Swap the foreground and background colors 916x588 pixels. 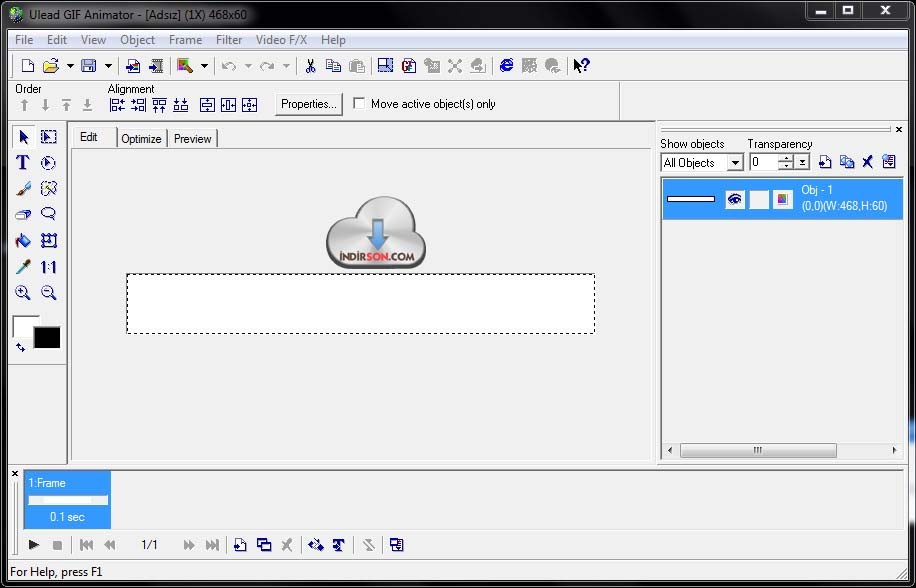click(20, 347)
